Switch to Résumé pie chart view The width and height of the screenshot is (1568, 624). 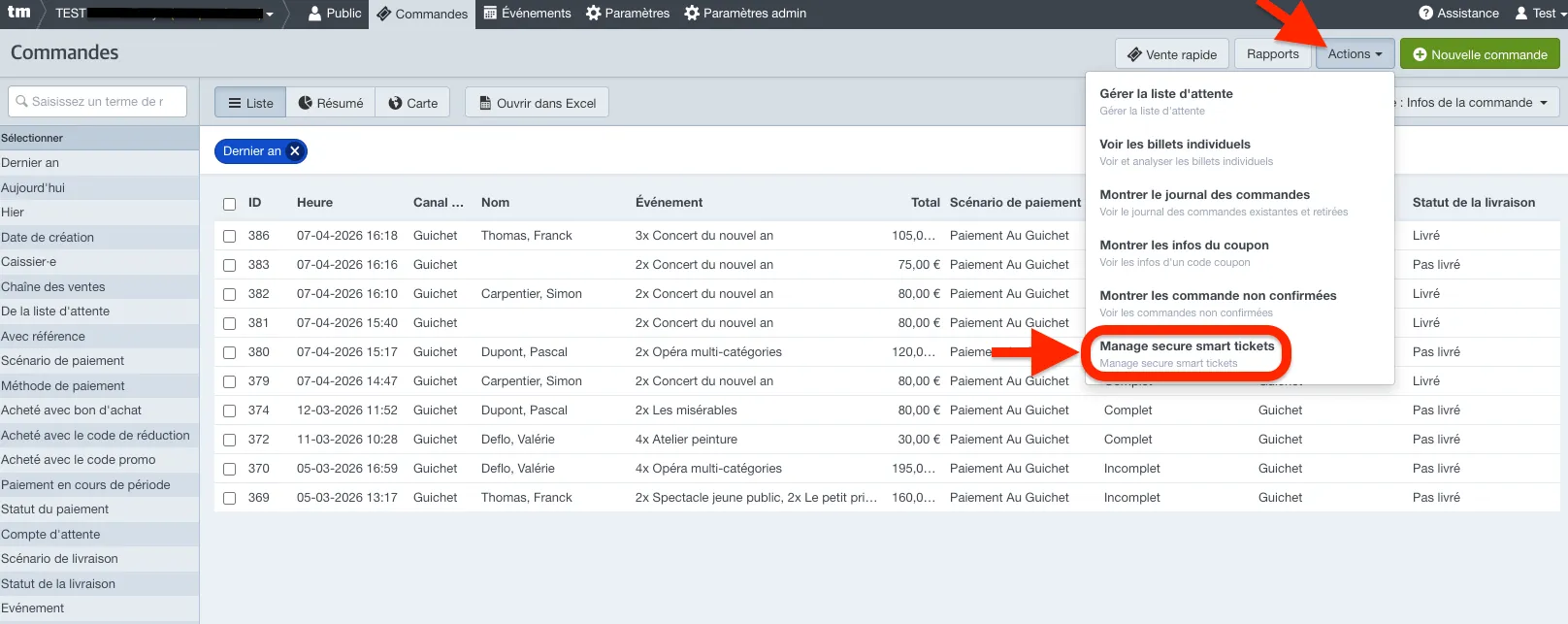(x=331, y=103)
